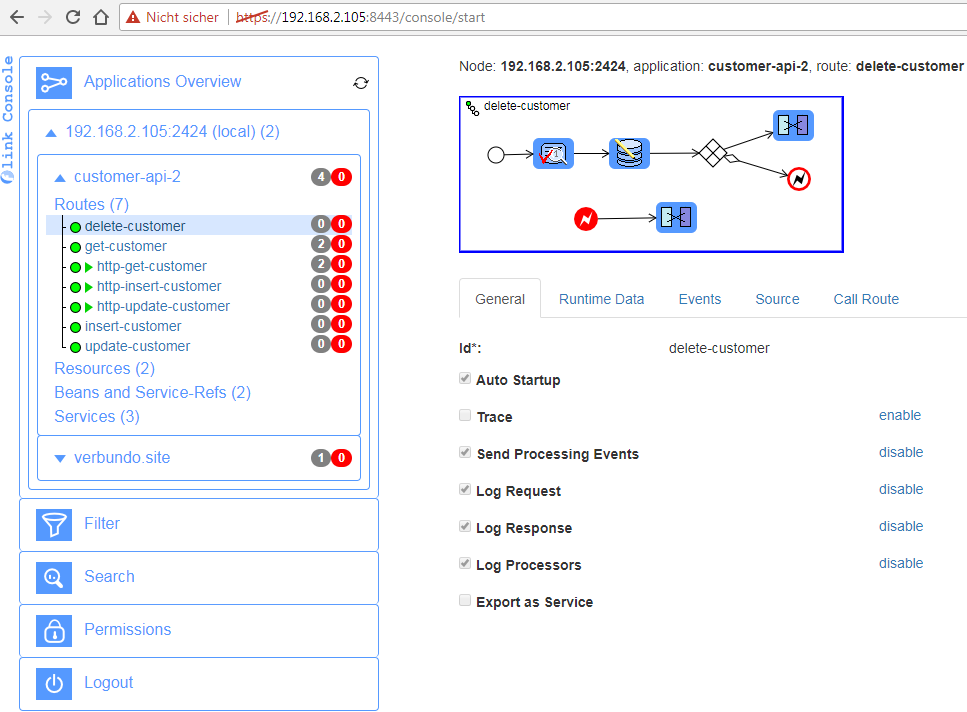This screenshot has height=712, width=967.
Task: Click the Filter funnel icon
Action: [x=54, y=524]
